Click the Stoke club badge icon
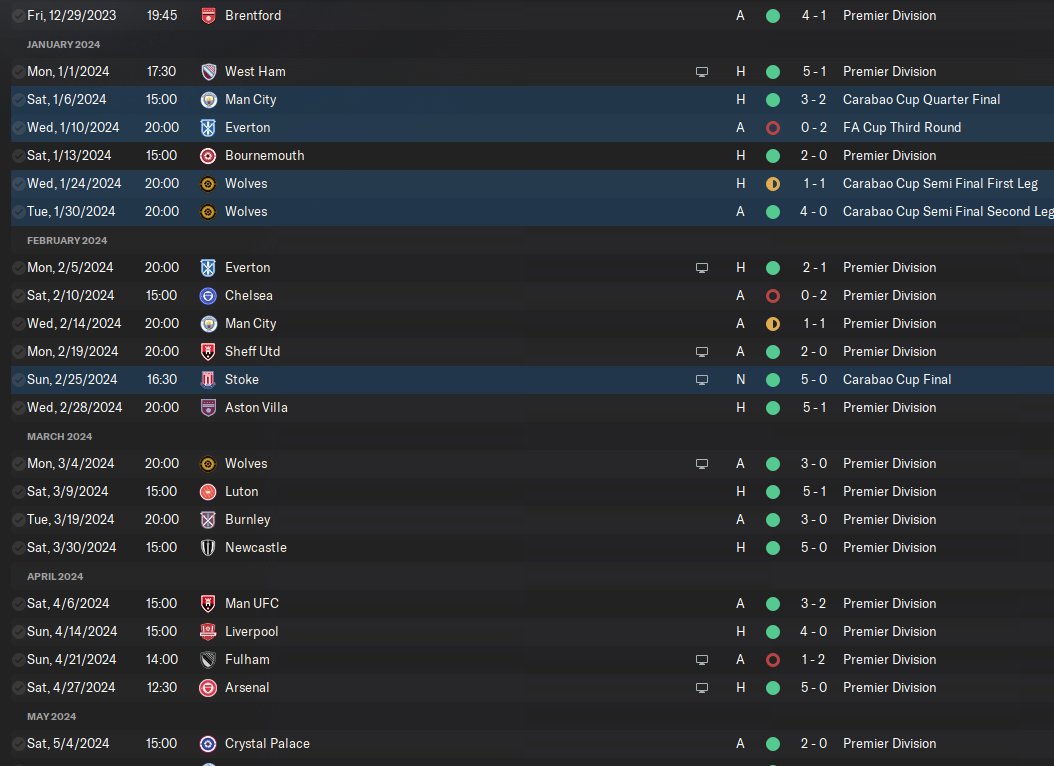The height and width of the screenshot is (766, 1054). [208, 380]
